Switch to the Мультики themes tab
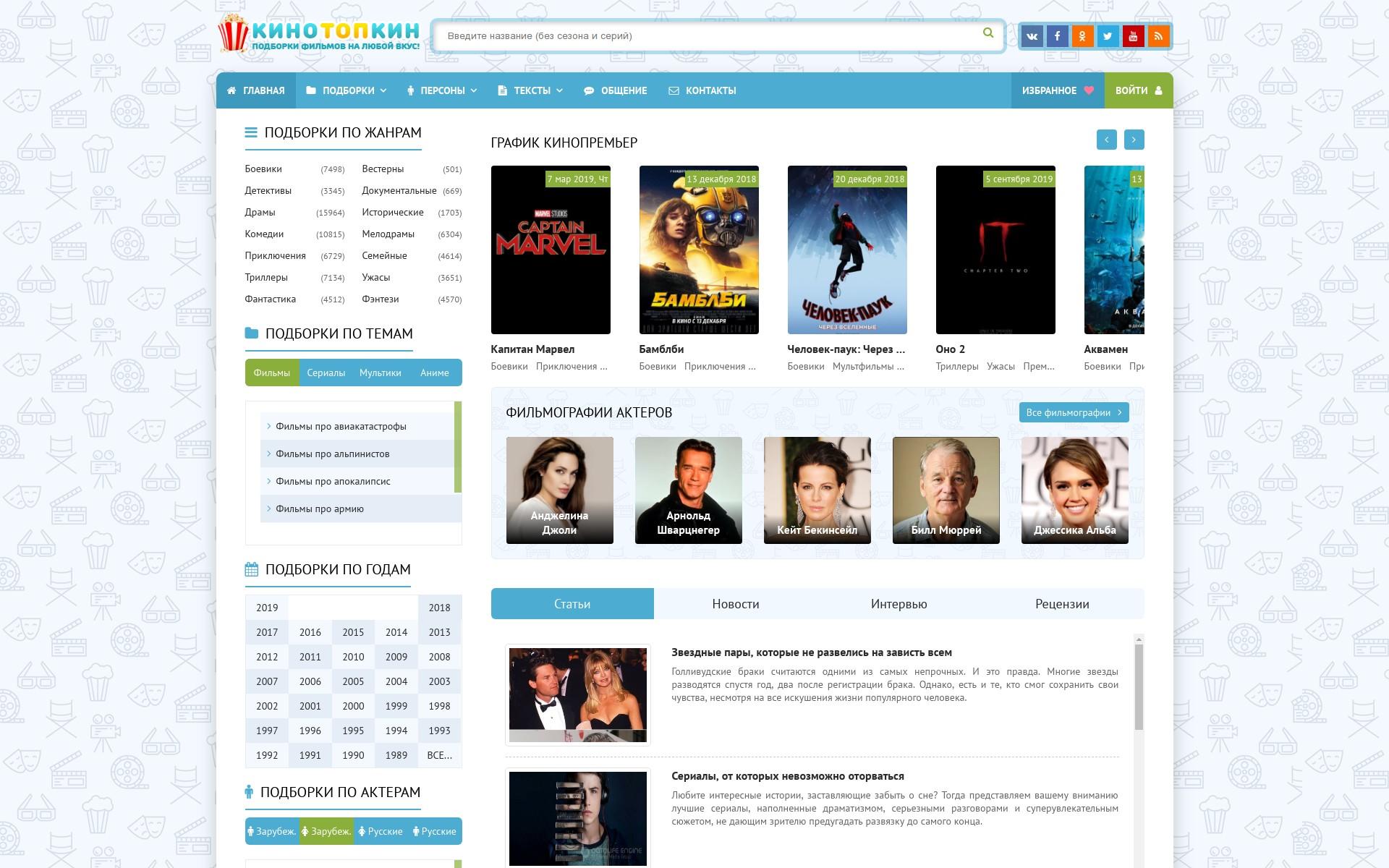This screenshot has width=1389, height=868. [381, 373]
